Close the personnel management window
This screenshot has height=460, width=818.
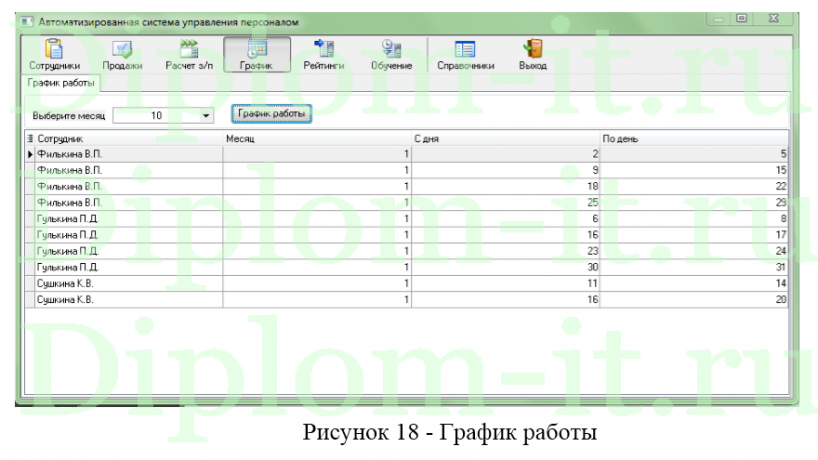[x=773, y=19]
